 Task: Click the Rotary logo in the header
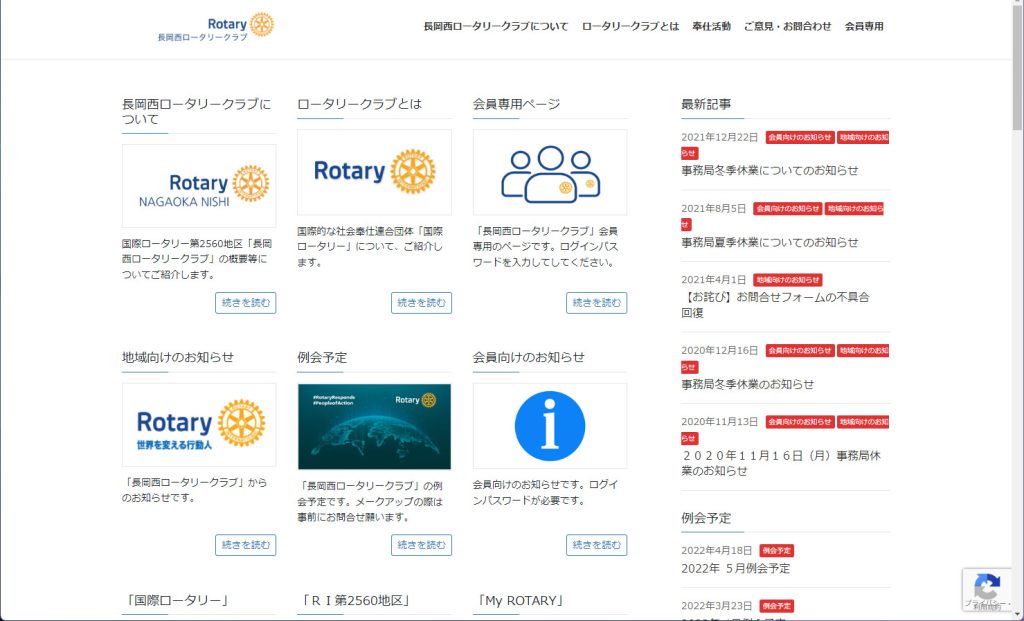215,27
